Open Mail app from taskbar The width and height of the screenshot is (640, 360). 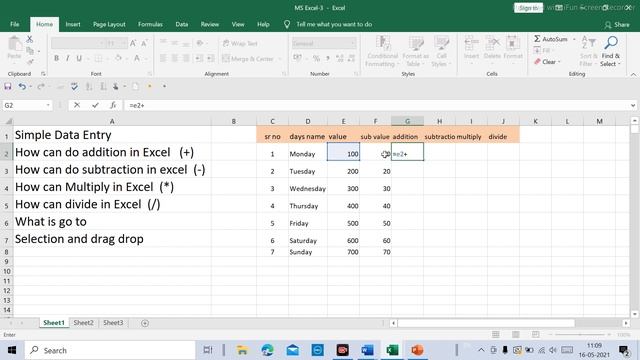[293, 350]
